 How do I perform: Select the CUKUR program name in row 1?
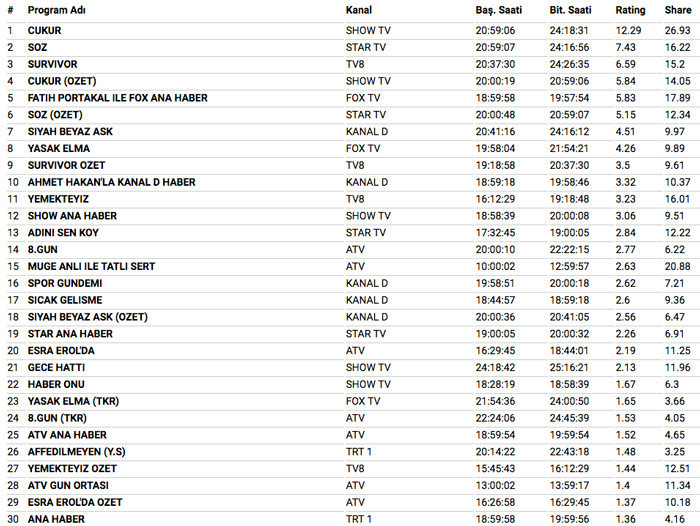pyautogui.click(x=45, y=30)
